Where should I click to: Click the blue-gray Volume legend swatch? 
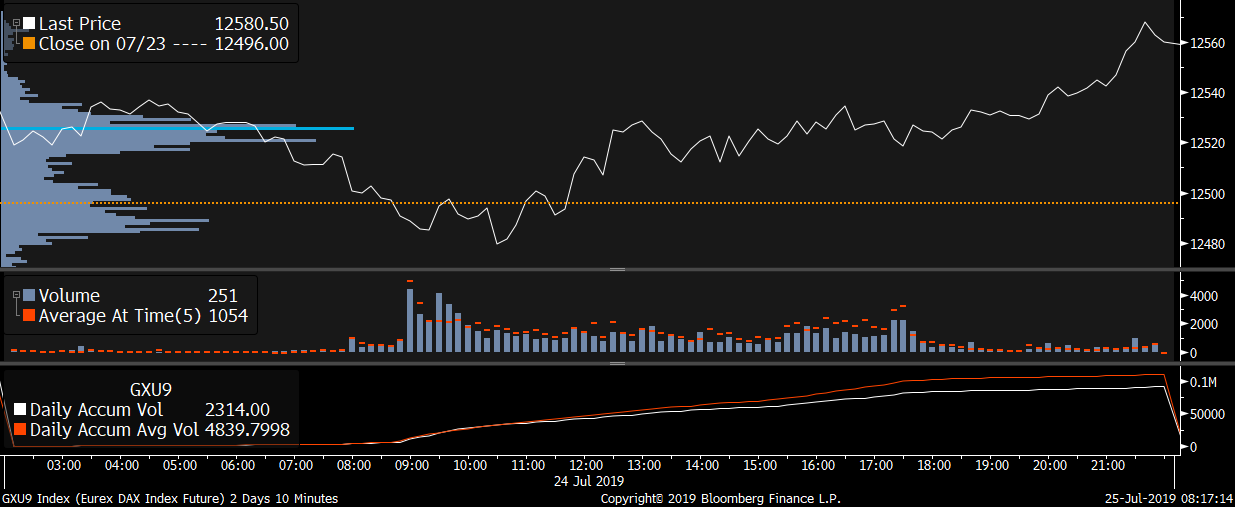[29, 295]
